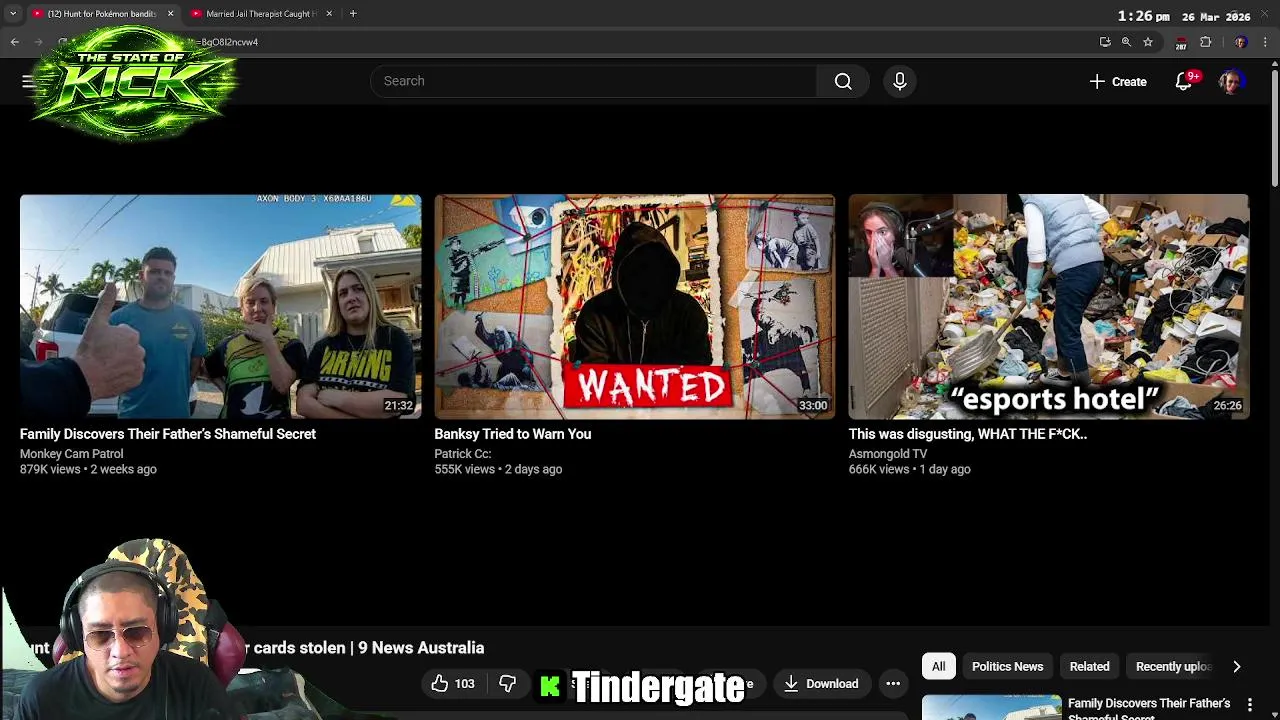Click the scrollbar up arrow
Image resolution: width=1280 pixels, height=720 pixels.
point(1274,64)
